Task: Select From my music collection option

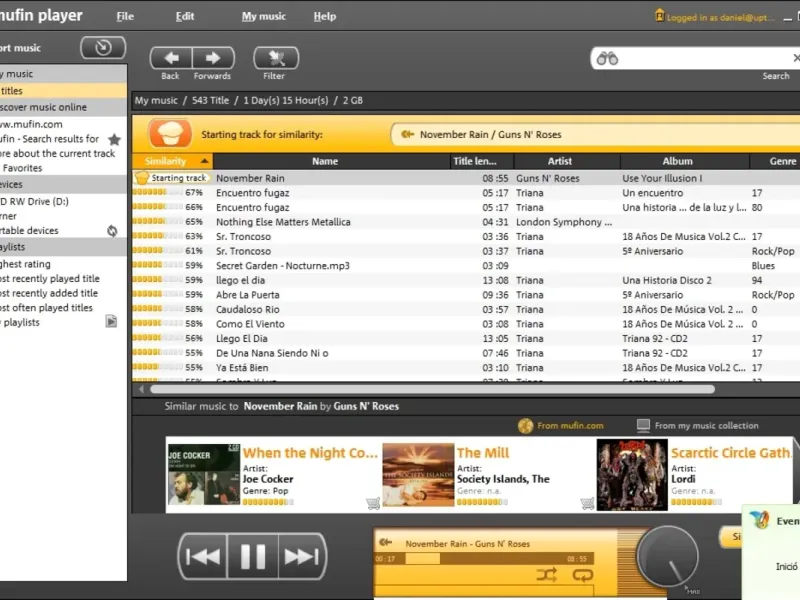Action: (x=697, y=426)
